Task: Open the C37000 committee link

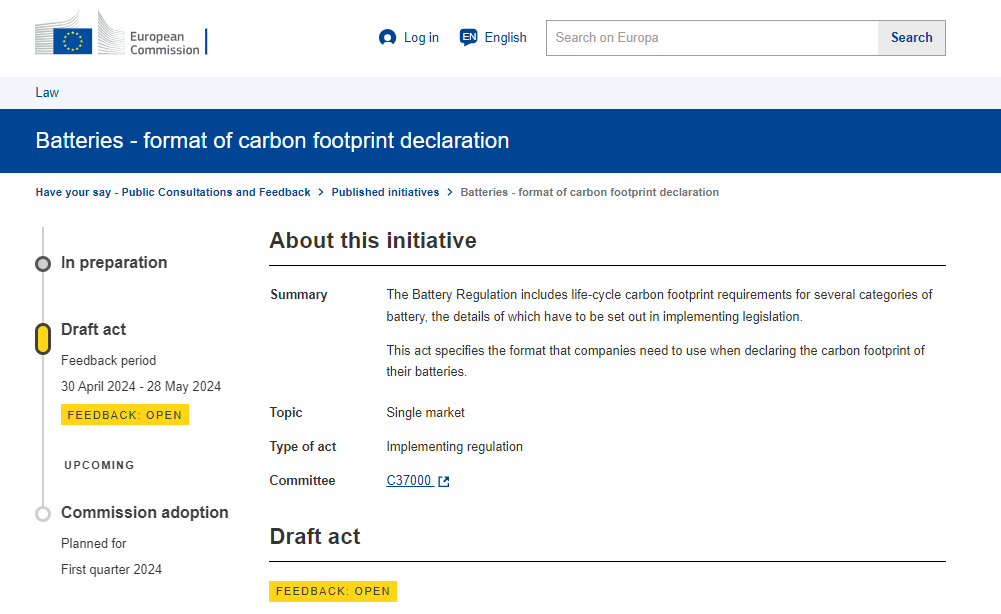Action: [x=409, y=481]
